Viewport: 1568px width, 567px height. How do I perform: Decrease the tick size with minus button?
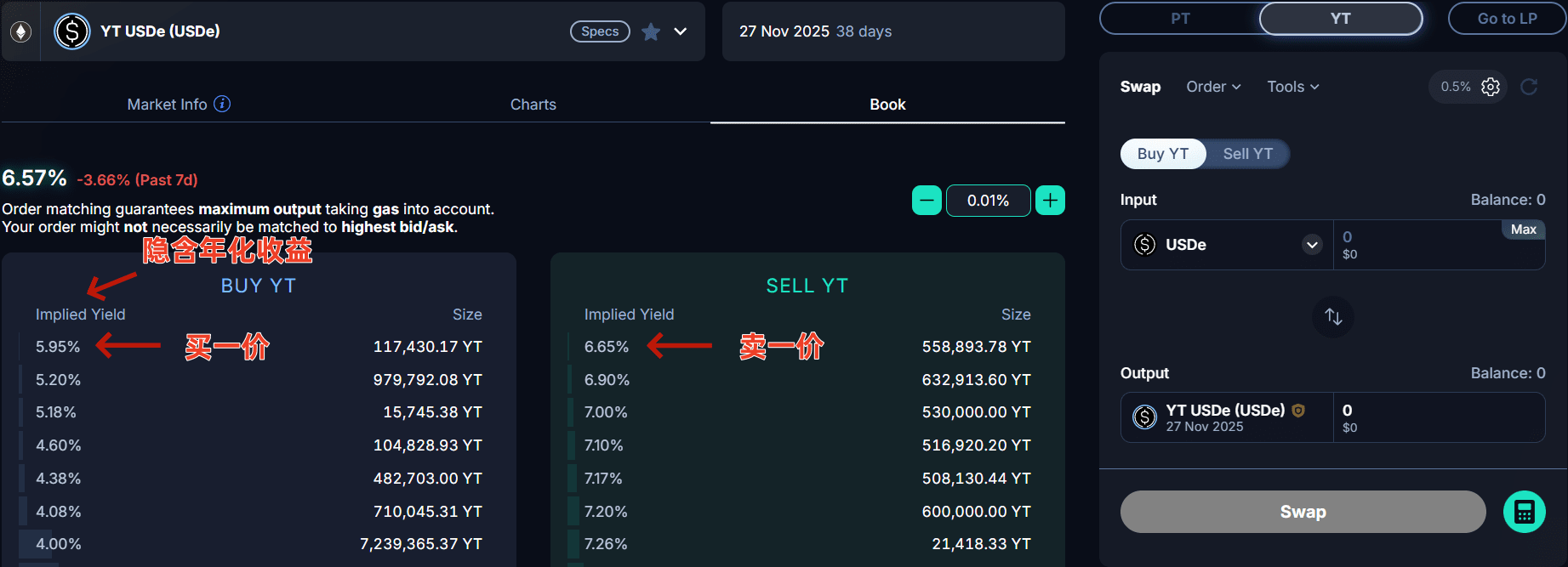coord(927,201)
